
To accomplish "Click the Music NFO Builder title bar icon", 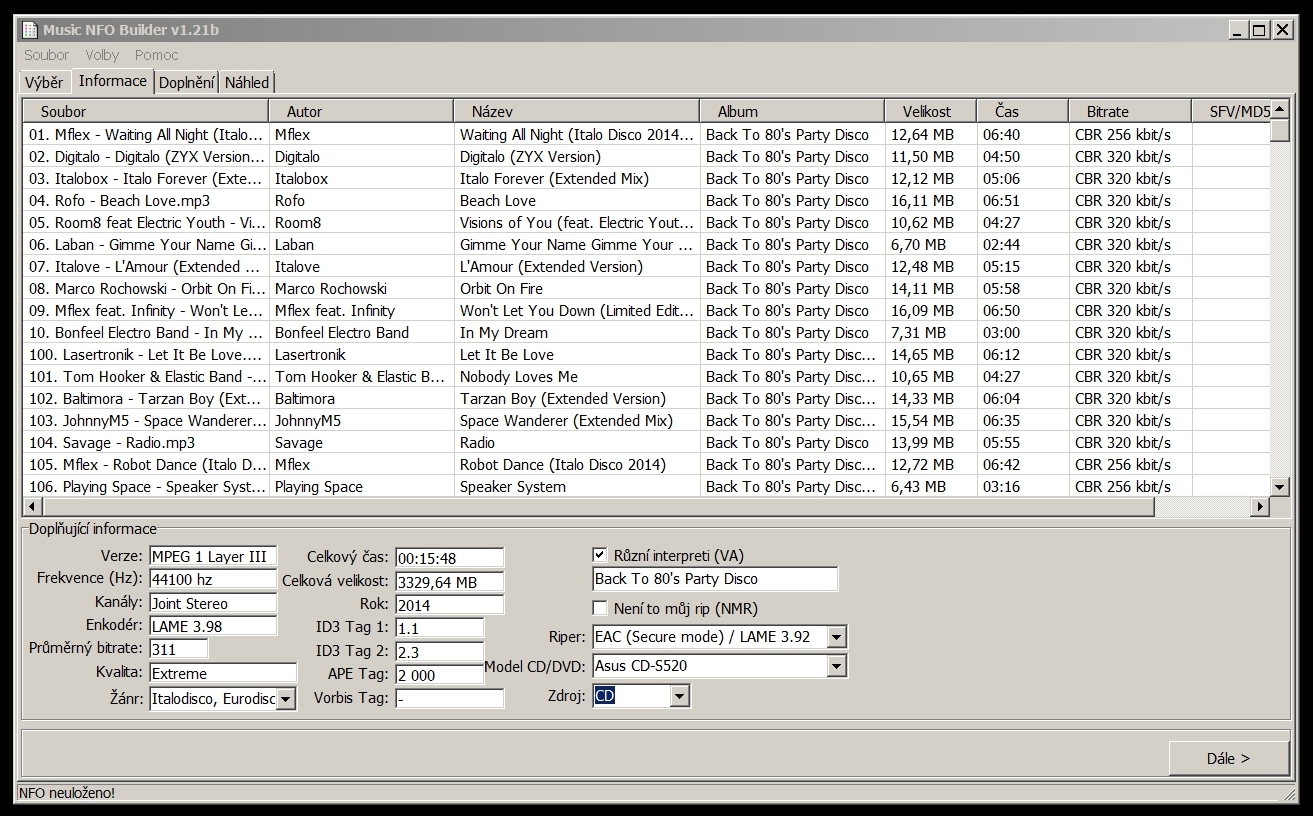I will (x=30, y=30).
